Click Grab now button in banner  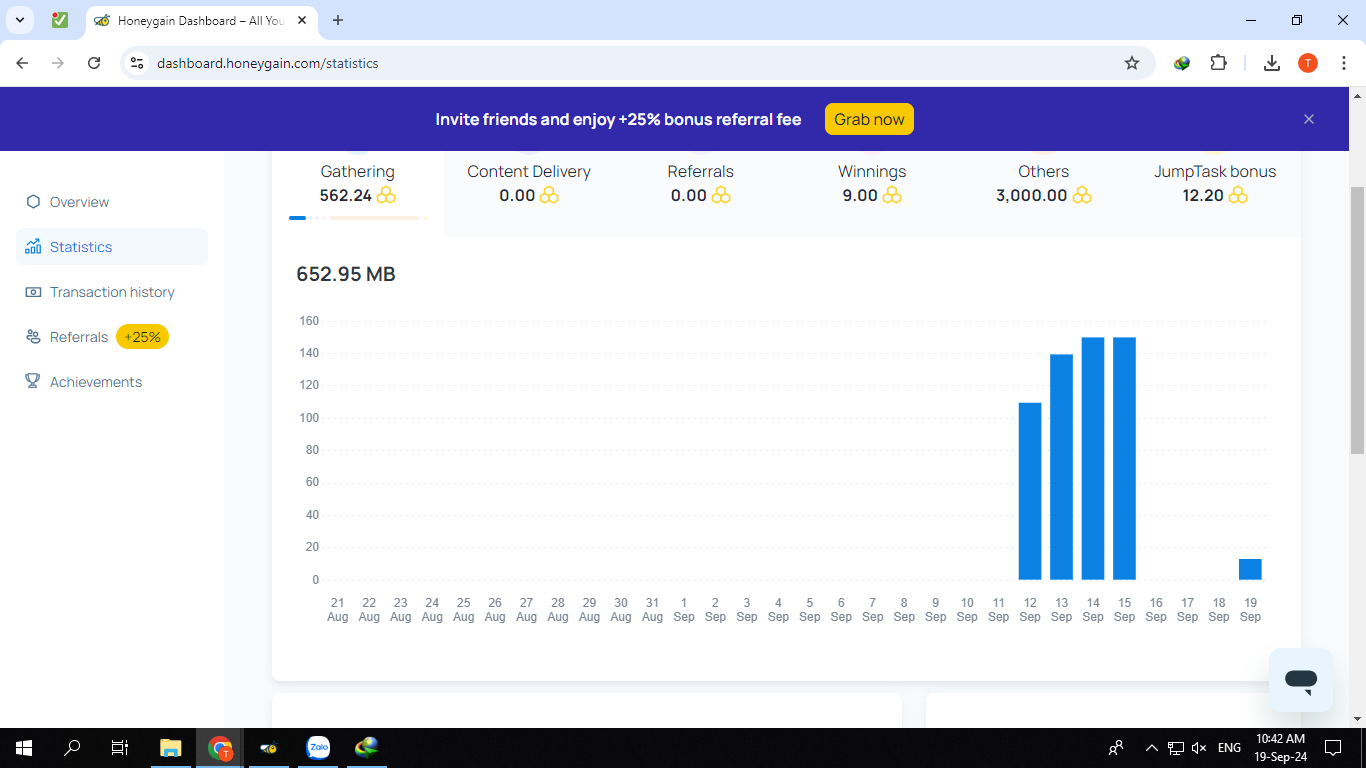(869, 119)
